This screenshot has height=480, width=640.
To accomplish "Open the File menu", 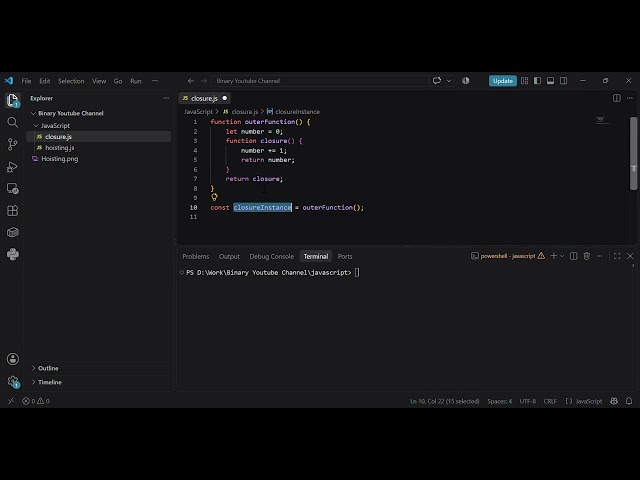I will (27, 81).
